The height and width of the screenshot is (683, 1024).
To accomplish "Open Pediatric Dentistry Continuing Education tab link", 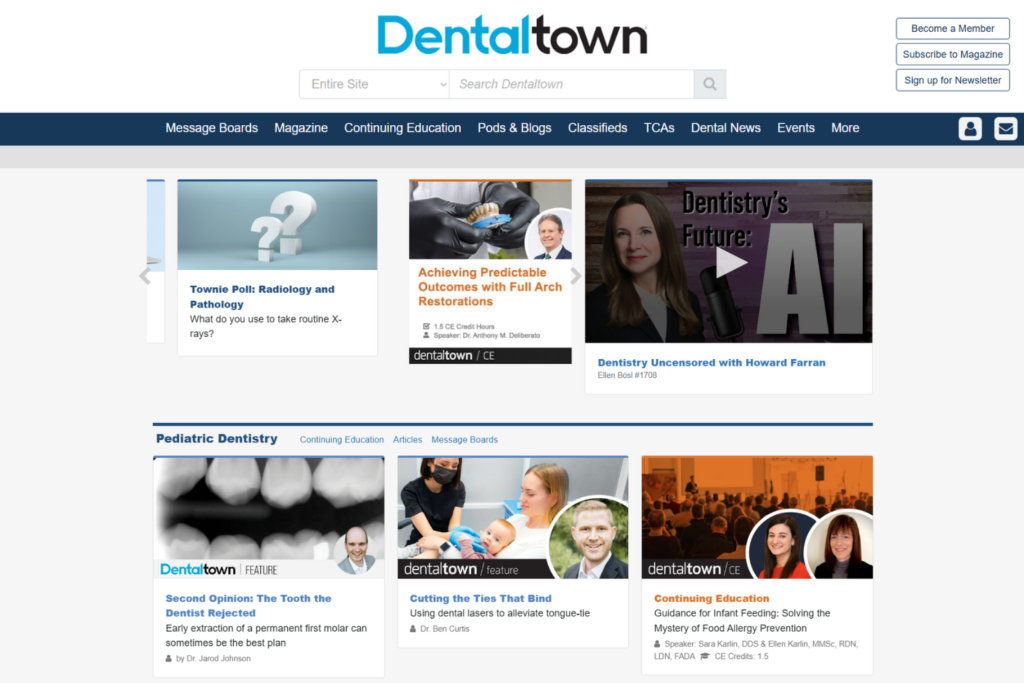I will pyautogui.click(x=342, y=440).
